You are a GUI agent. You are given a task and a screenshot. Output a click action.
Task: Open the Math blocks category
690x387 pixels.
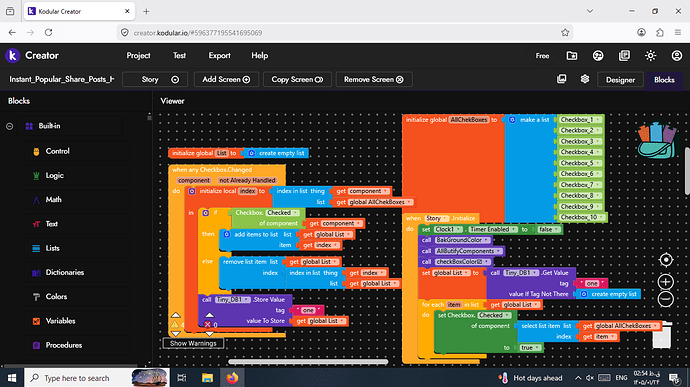click(x=76, y=199)
